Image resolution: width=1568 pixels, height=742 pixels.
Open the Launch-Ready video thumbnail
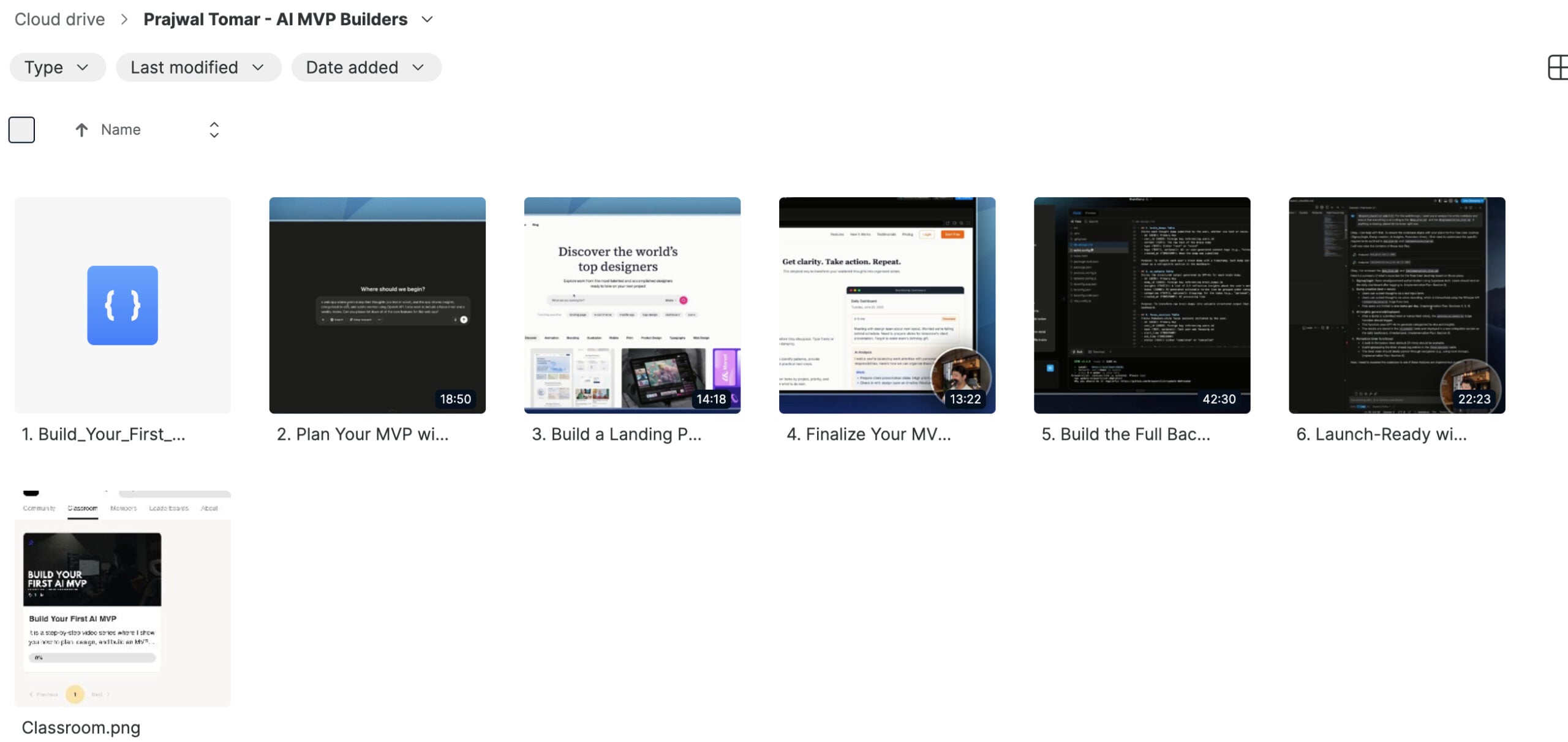click(1396, 305)
